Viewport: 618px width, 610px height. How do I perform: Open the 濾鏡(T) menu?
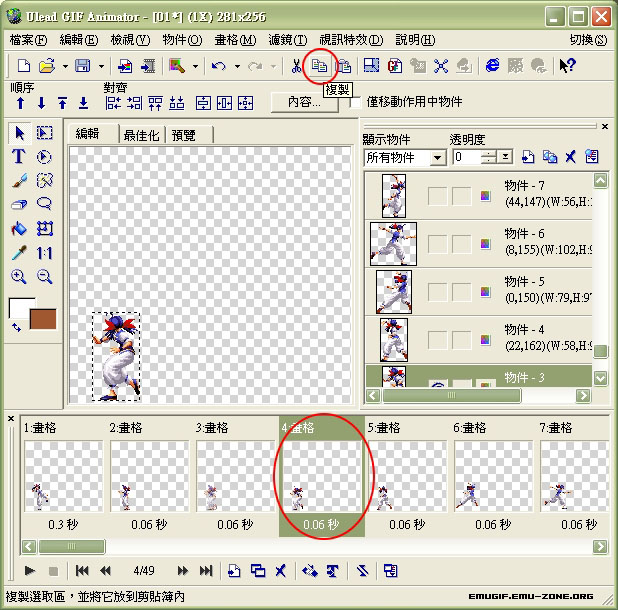287,40
